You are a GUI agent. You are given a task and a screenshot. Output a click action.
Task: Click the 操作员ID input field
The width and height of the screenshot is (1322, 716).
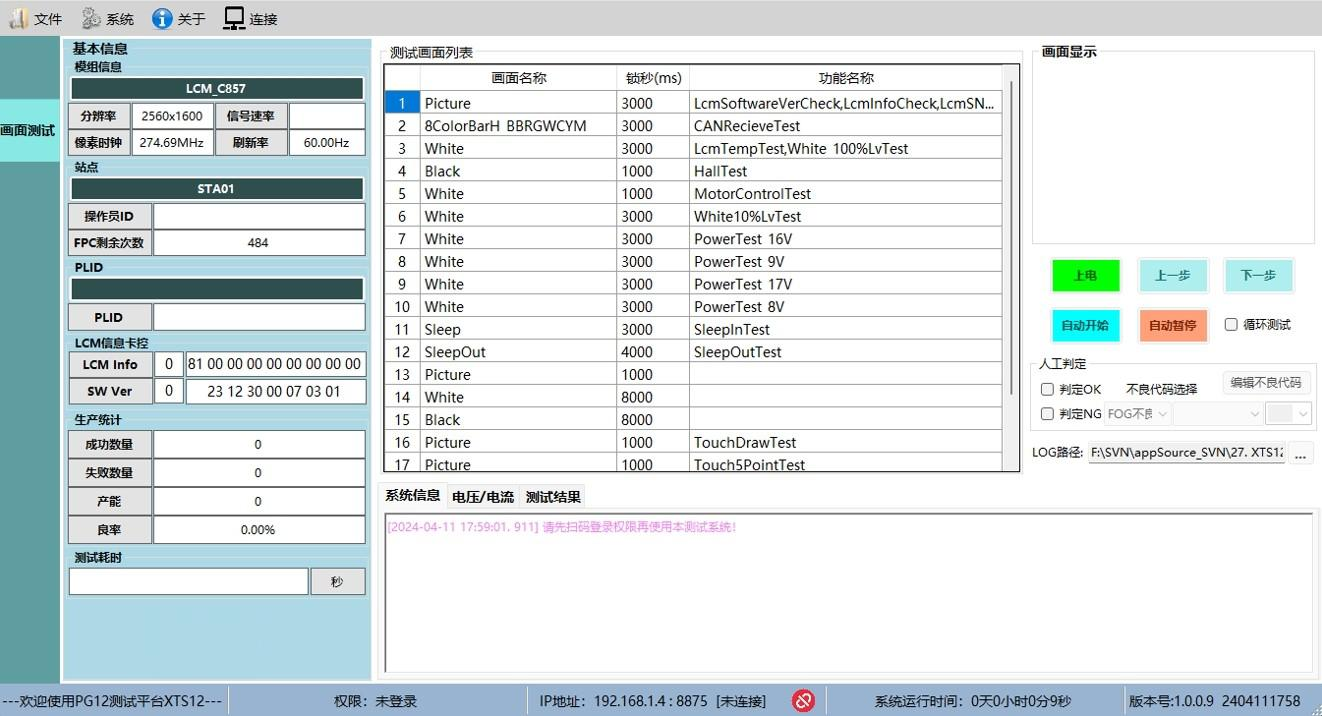tap(258, 216)
